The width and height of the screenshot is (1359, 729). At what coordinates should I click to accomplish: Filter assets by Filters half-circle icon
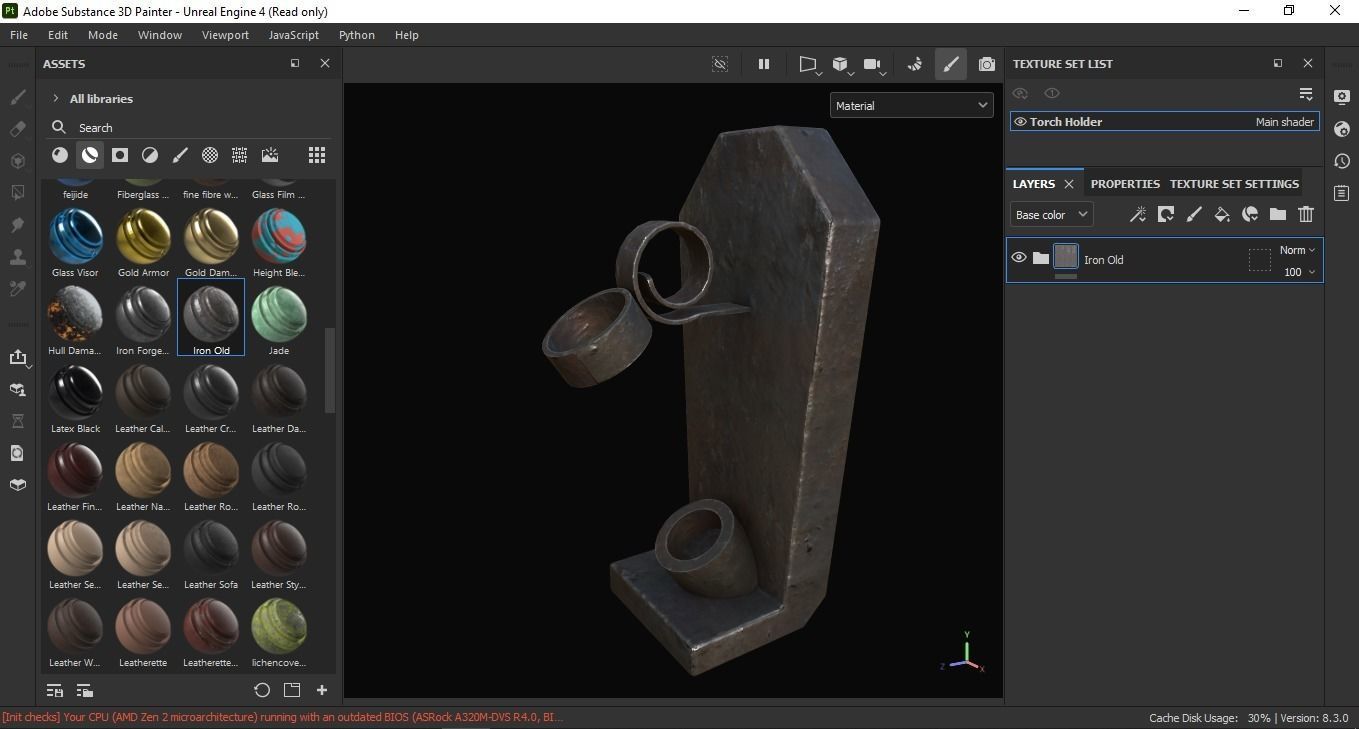[150, 155]
